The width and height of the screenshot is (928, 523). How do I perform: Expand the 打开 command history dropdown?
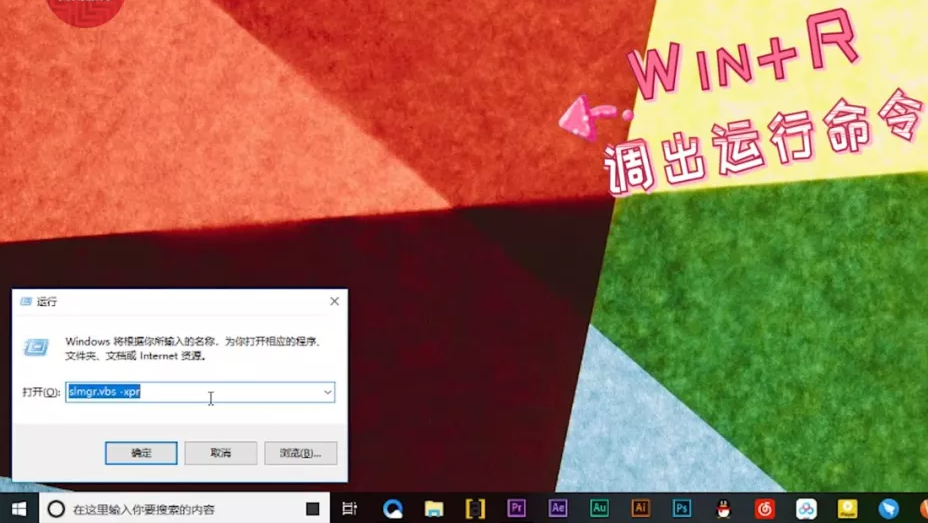point(327,392)
